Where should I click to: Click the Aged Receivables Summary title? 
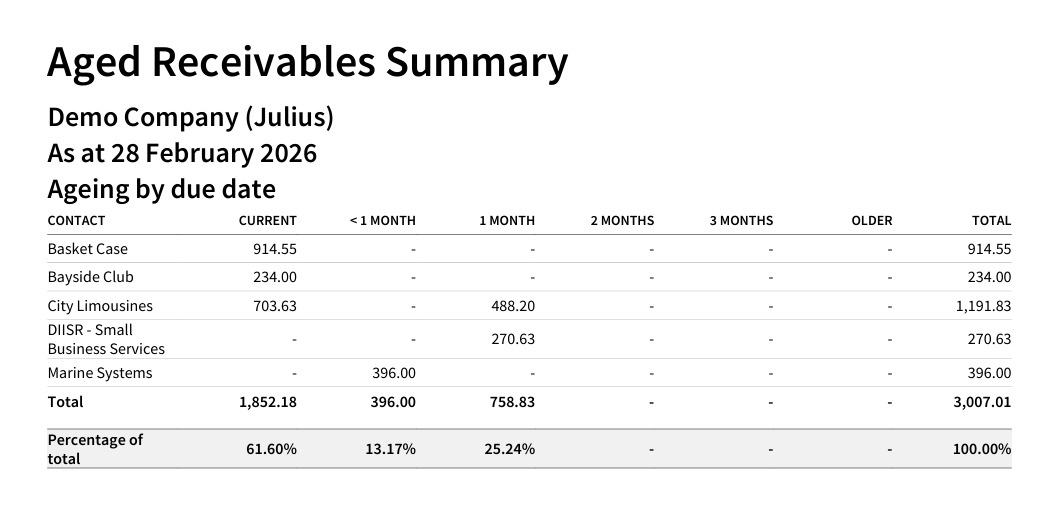click(x=307, y=62)
